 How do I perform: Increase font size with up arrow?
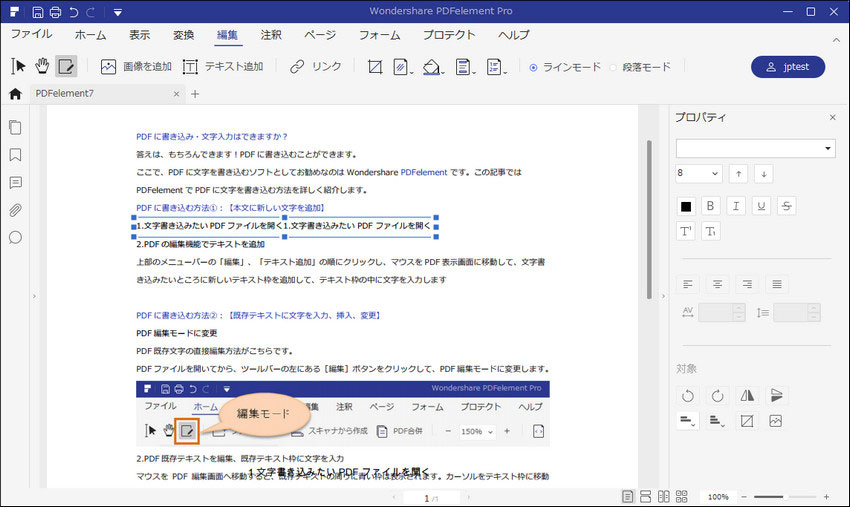(738, 174)
